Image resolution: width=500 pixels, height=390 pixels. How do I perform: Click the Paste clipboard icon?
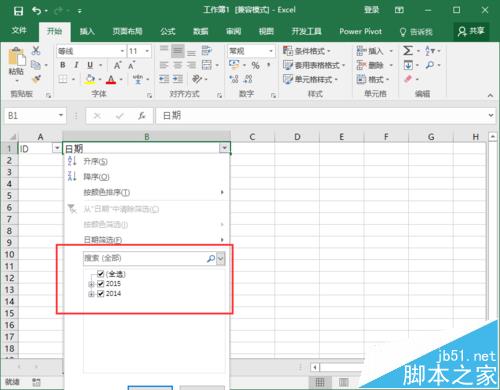pos(17,57)
